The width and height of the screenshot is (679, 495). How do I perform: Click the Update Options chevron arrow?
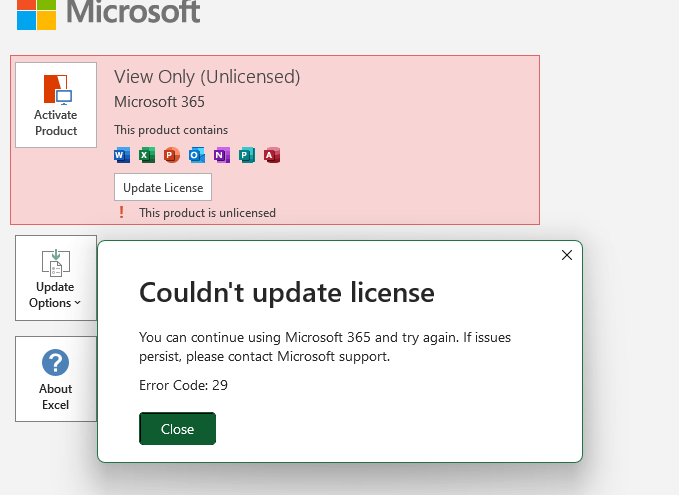tap(78, 303)
